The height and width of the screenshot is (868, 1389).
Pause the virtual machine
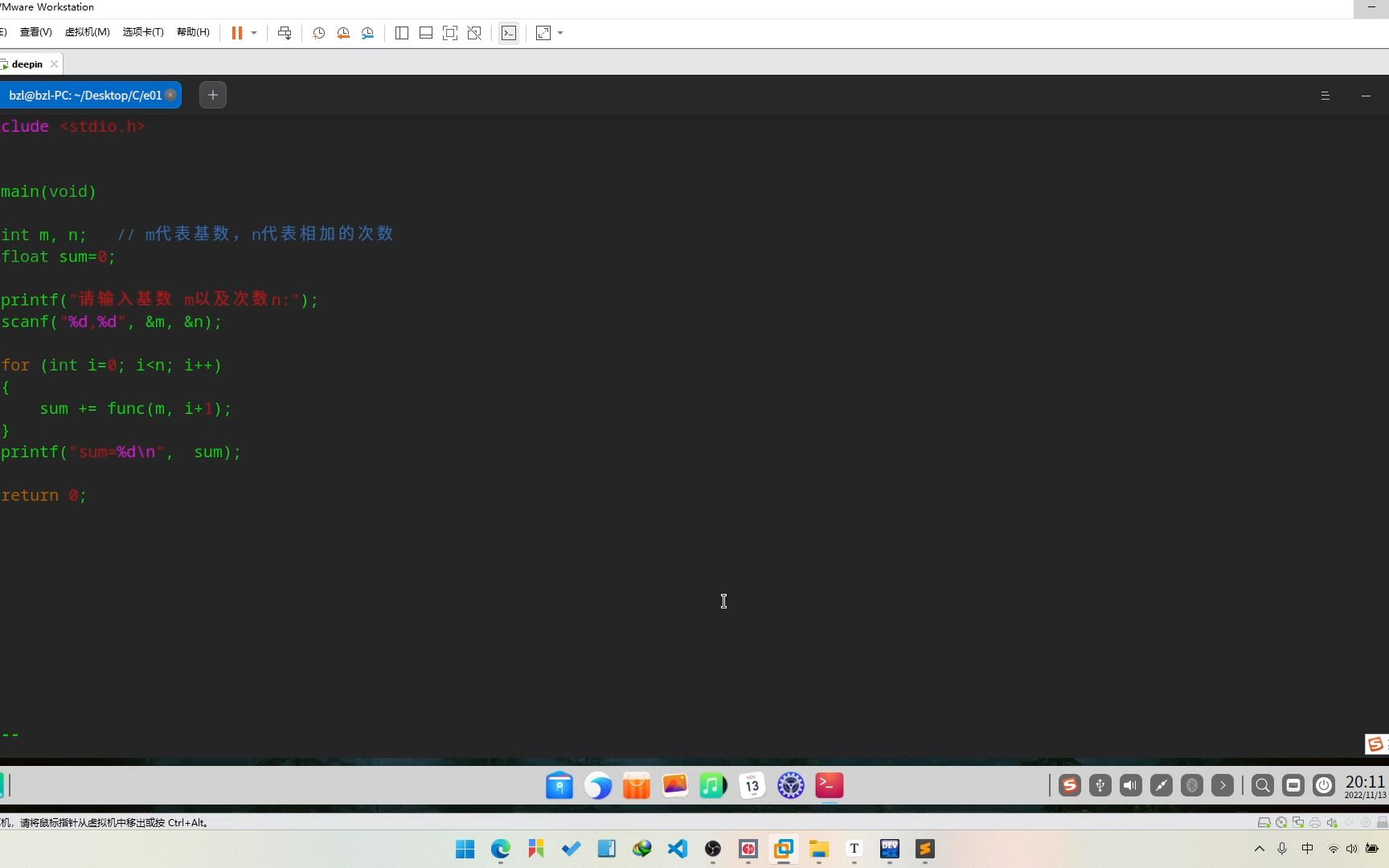pyautogui.click(x=236, y=33)
